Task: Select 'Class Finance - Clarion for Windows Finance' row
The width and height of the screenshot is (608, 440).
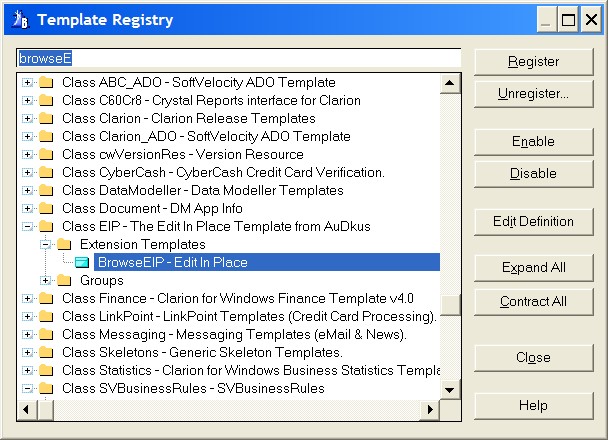Action: (238, 298)
